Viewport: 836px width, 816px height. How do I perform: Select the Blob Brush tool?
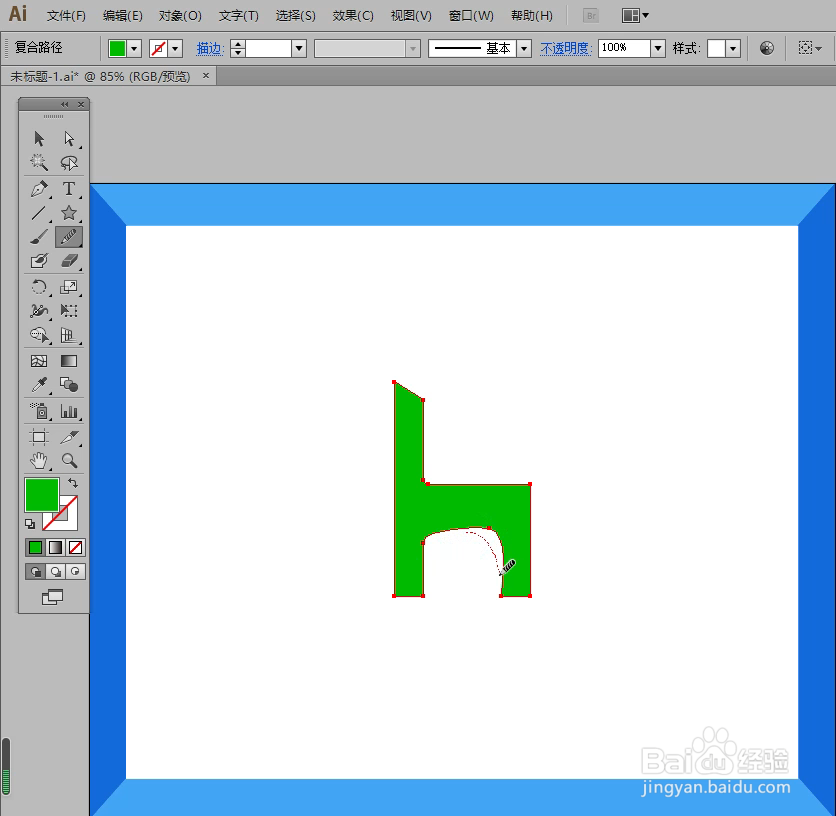point(39,261)
